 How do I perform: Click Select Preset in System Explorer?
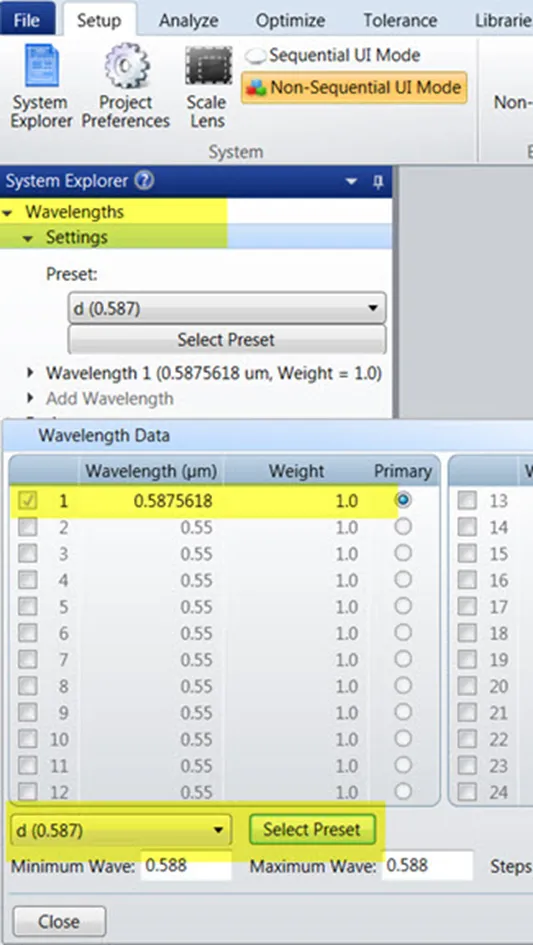click(x=227, y=340)
